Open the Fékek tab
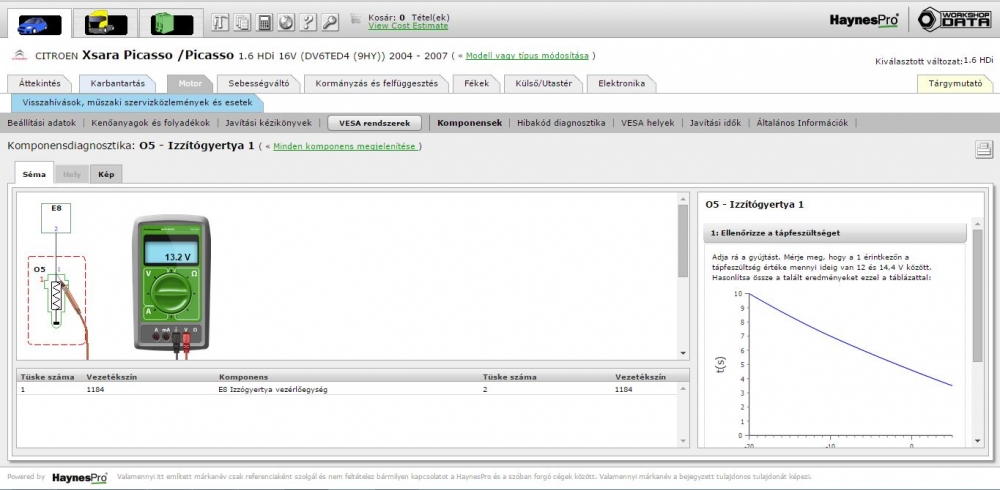This screenshot has height=490, width=1000. point(476,84)
